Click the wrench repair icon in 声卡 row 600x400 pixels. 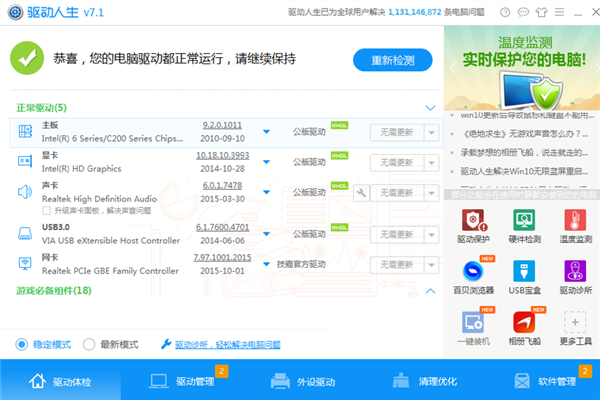361,193
